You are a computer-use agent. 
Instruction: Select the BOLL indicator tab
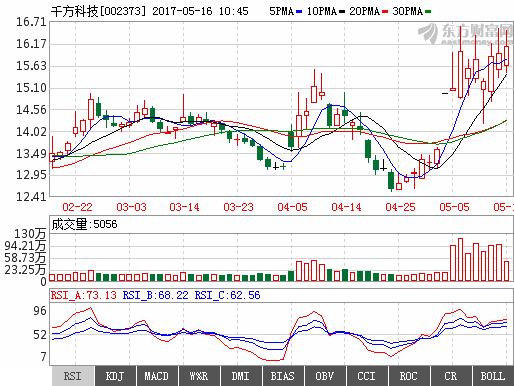493,376
